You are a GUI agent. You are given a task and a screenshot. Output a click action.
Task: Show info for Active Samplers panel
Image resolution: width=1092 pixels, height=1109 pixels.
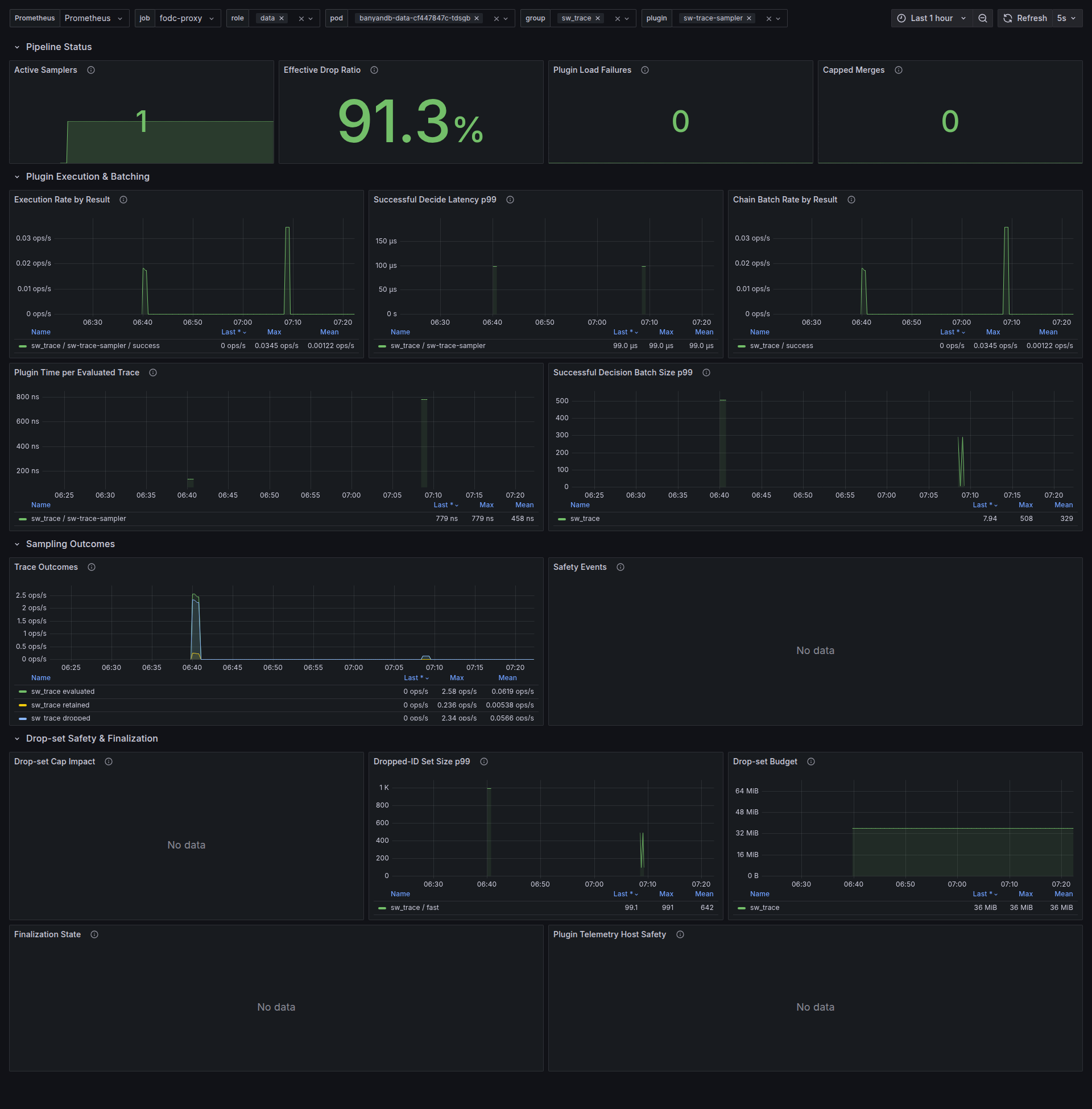click(90, 70)
